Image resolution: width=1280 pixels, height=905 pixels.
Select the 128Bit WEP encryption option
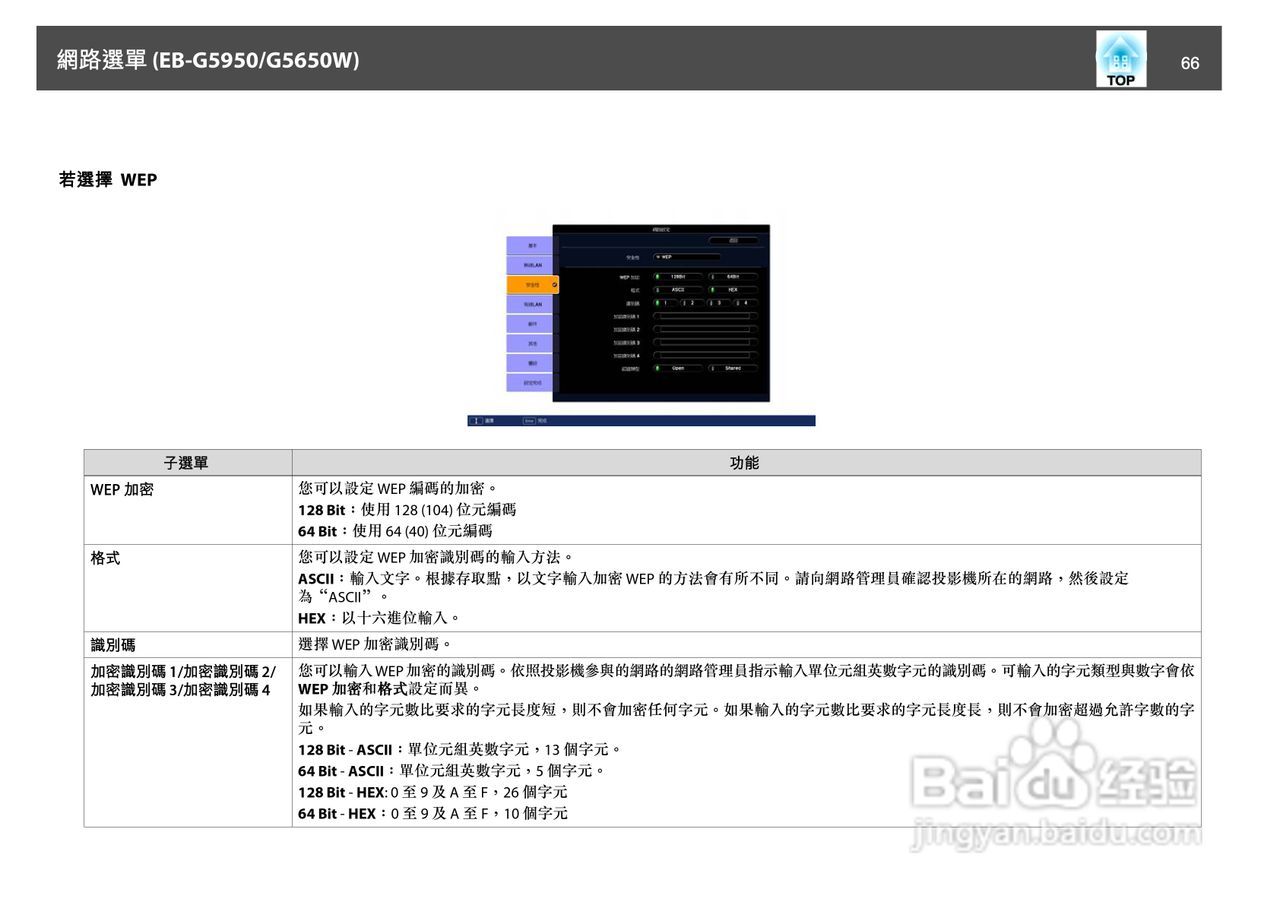coord(678,277)
